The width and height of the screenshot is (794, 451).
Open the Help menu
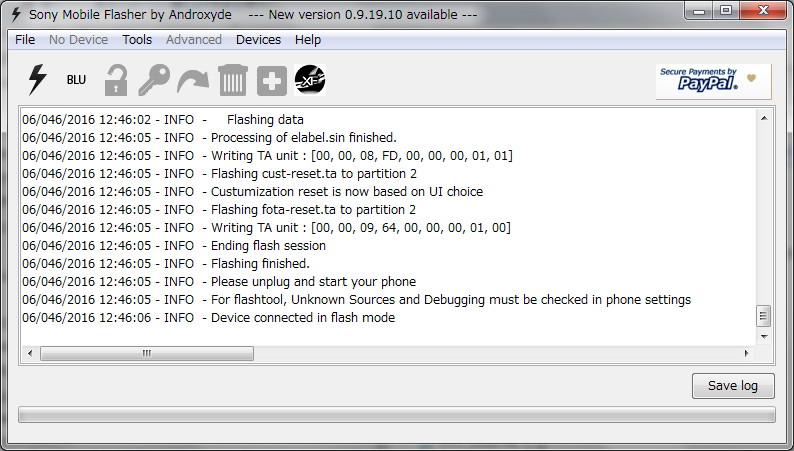308,39
